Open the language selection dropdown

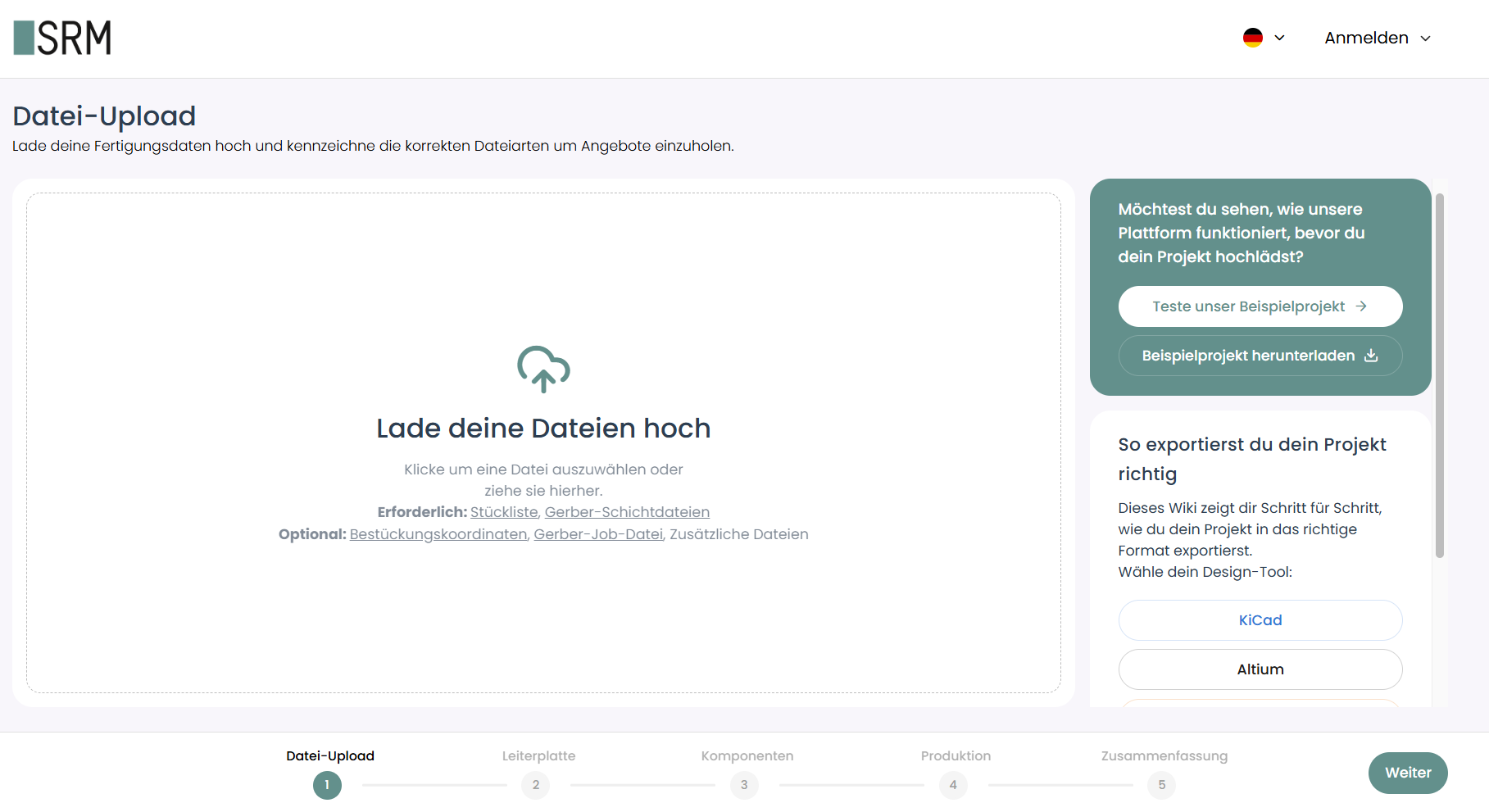tap(1278, 38)
